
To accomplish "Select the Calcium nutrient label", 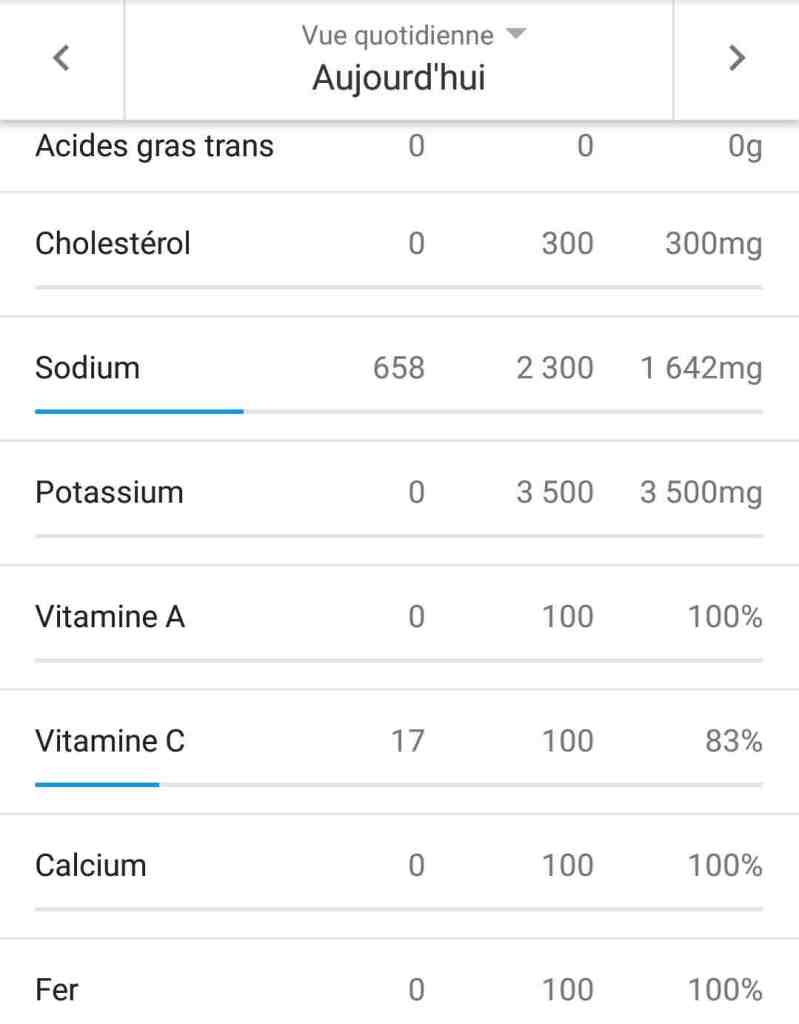I will pyautogui.click(x=90, y=865).
